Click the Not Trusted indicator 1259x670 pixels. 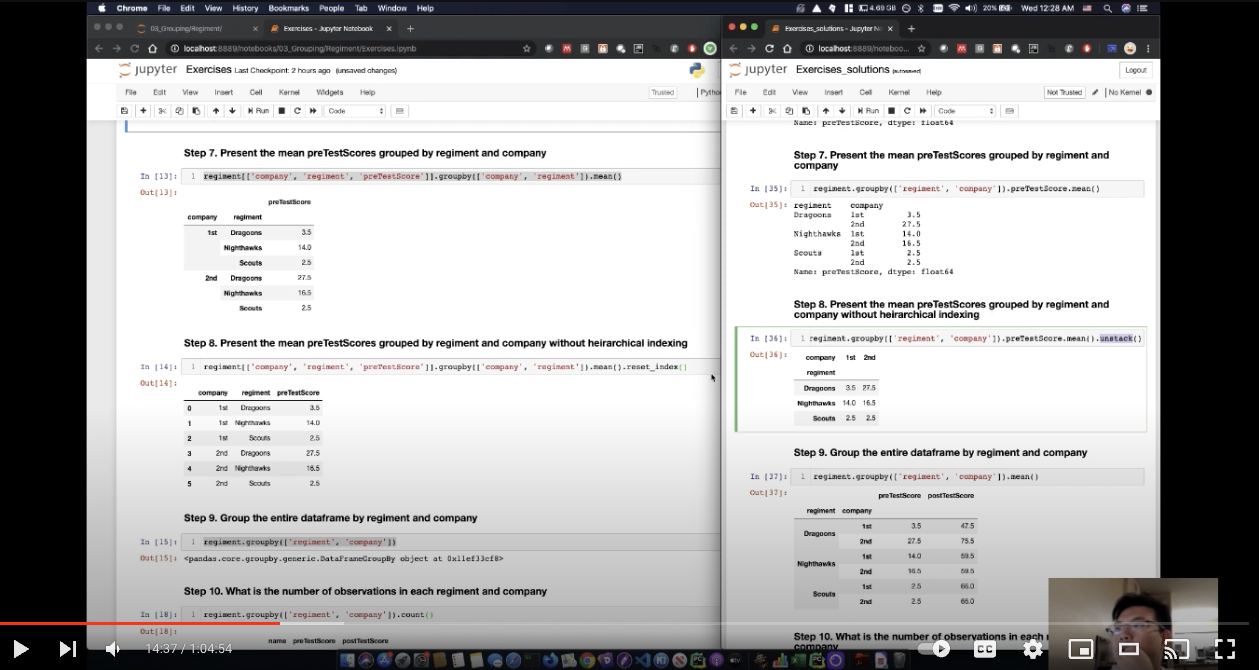click(x=1064, y=92)
